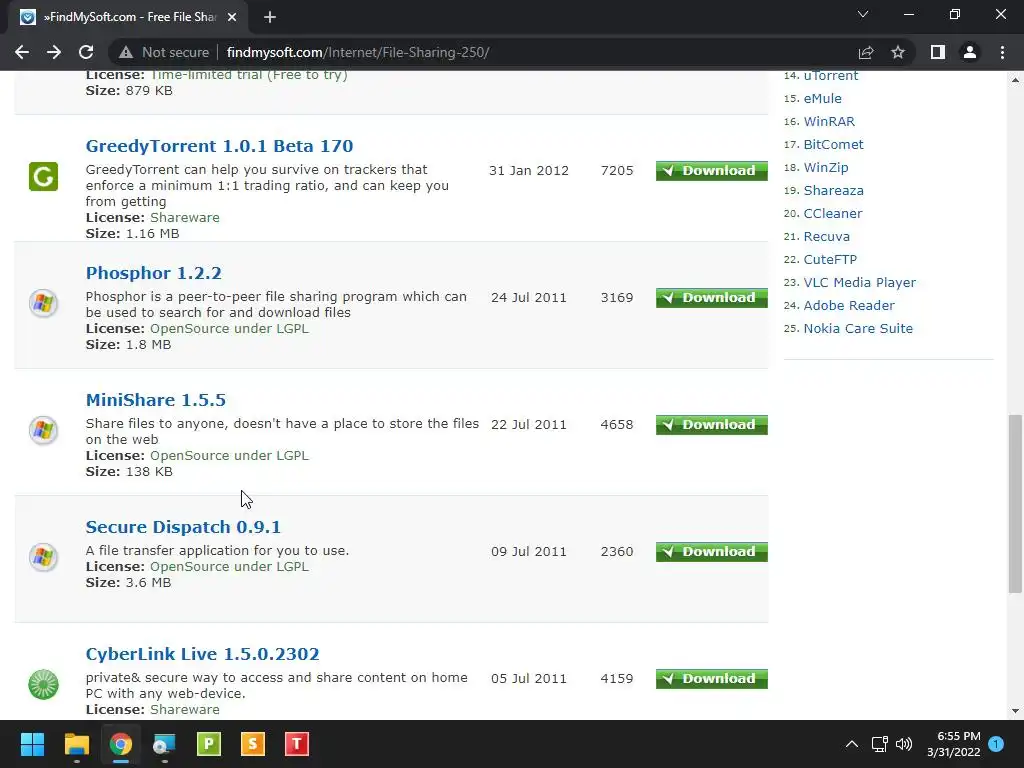1024x768 pixels.
Task: Click GreedyTorrent's Shareware license link
Action: click(185, 217)
